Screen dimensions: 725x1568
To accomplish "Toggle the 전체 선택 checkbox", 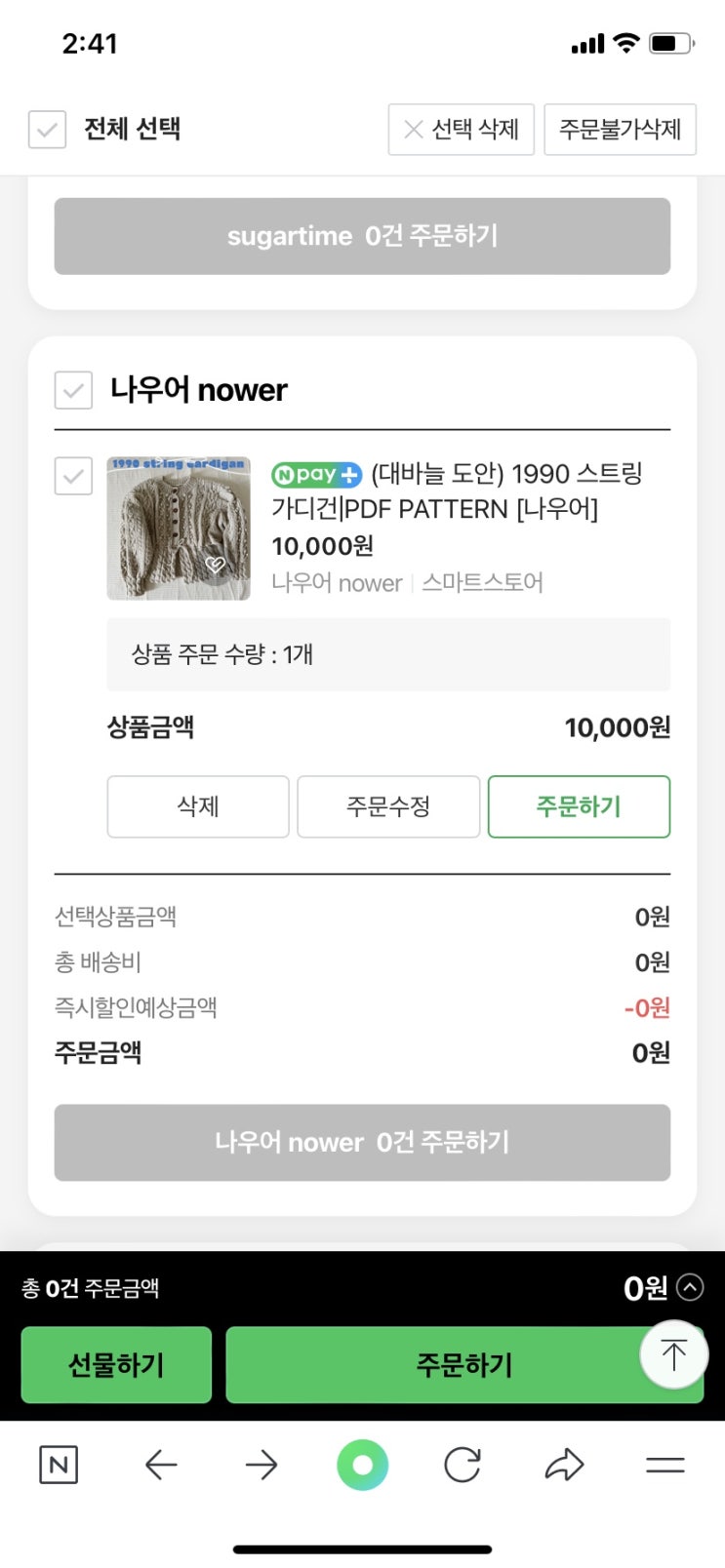I will (x=47, y=129).
